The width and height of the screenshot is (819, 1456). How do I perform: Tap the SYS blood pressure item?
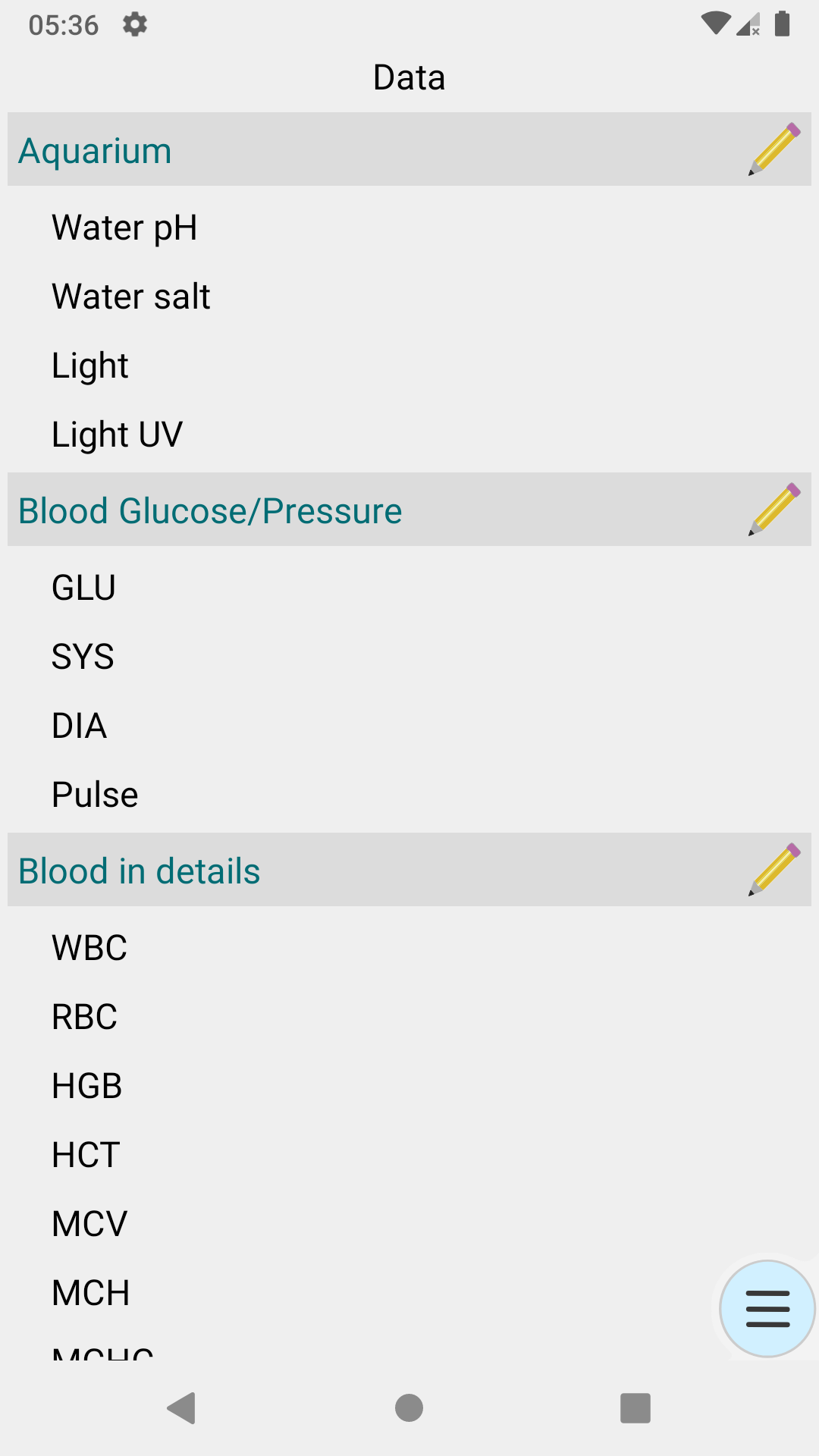(x=83, y=657)
